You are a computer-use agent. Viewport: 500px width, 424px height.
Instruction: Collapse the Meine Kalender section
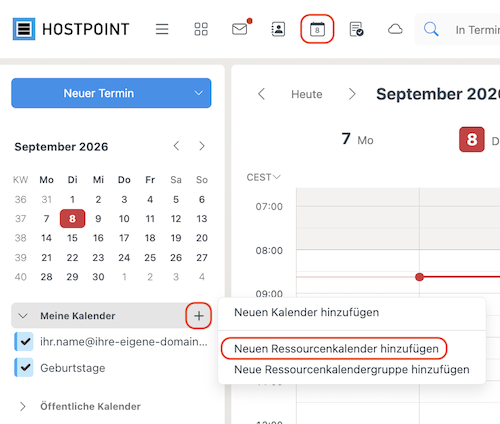click(23, 316)
